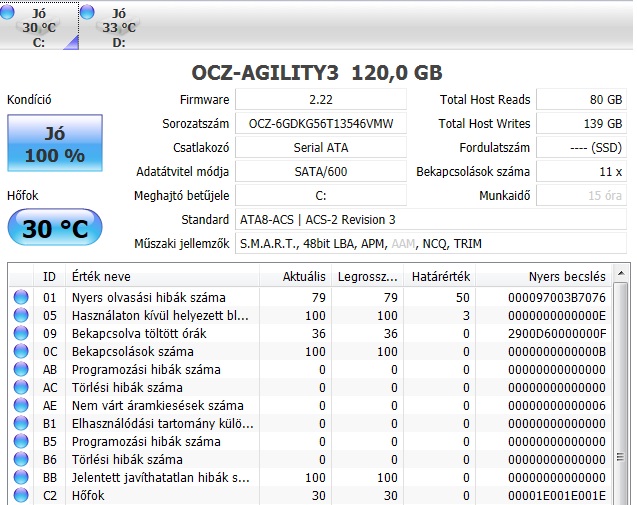Click the attribute list scrollbar thumb

pyautogui.click(x=621, y=392)
